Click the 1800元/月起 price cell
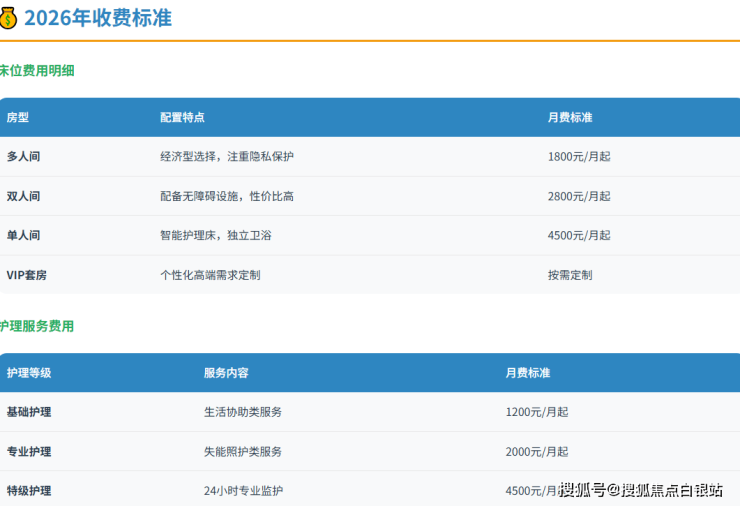The image size is (740, 506). pyautogui.click(x=579, y=157)
